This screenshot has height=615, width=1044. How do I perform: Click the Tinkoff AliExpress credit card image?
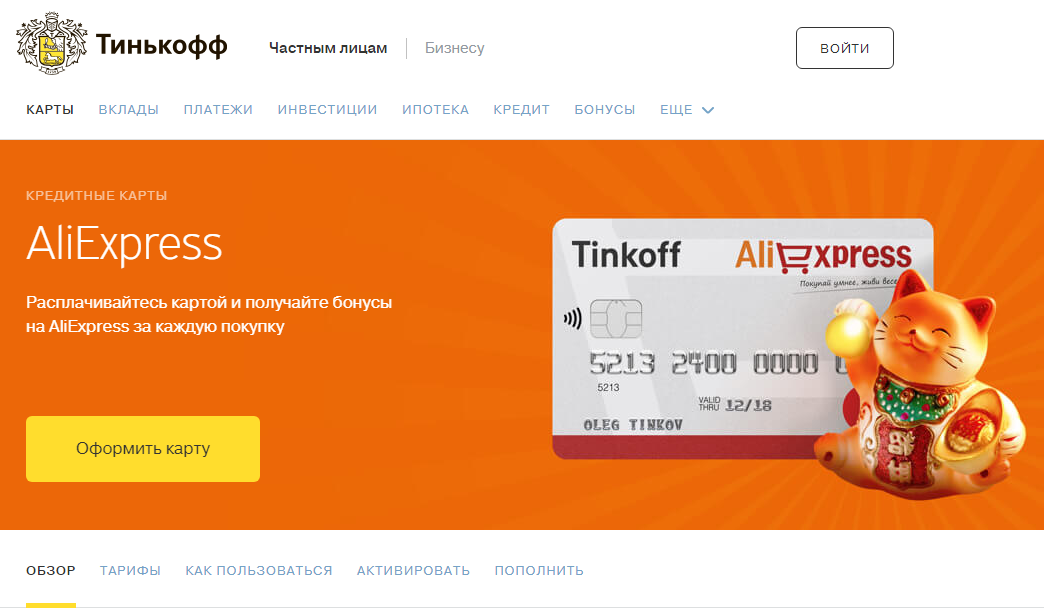692,339
